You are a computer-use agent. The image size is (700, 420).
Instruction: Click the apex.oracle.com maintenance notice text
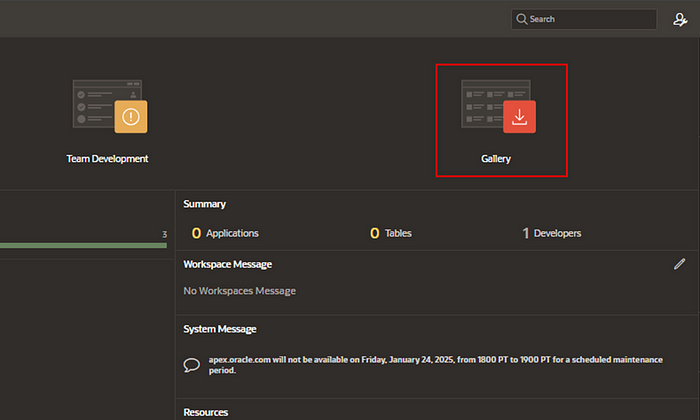(x=435, y=365)
